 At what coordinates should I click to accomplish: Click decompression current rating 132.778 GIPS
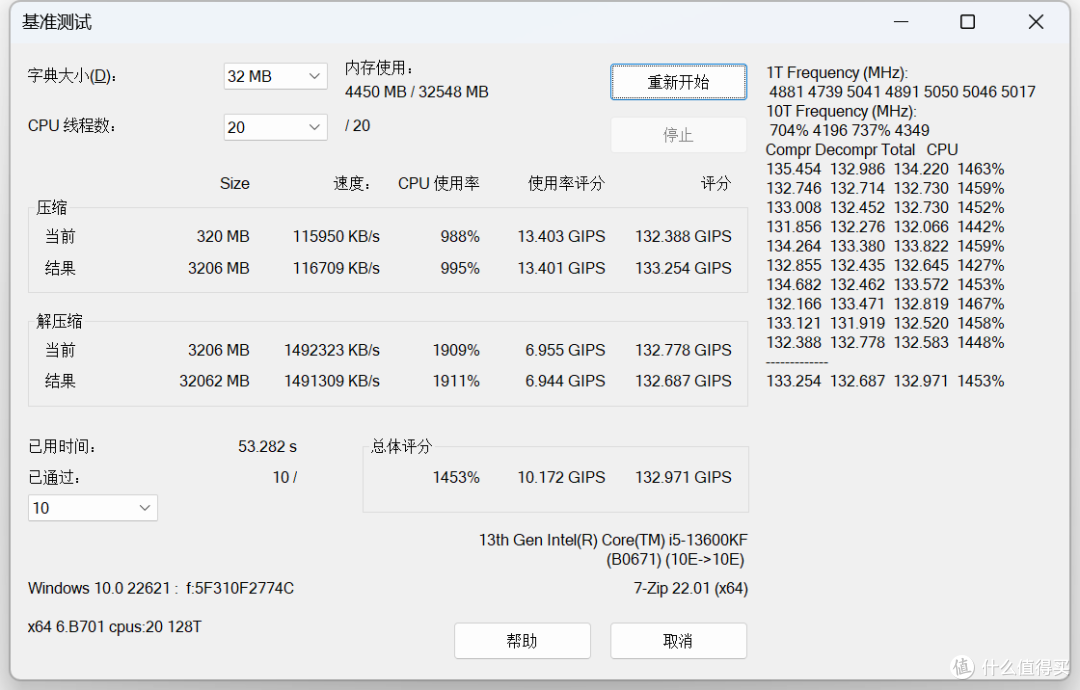(683, 350)
